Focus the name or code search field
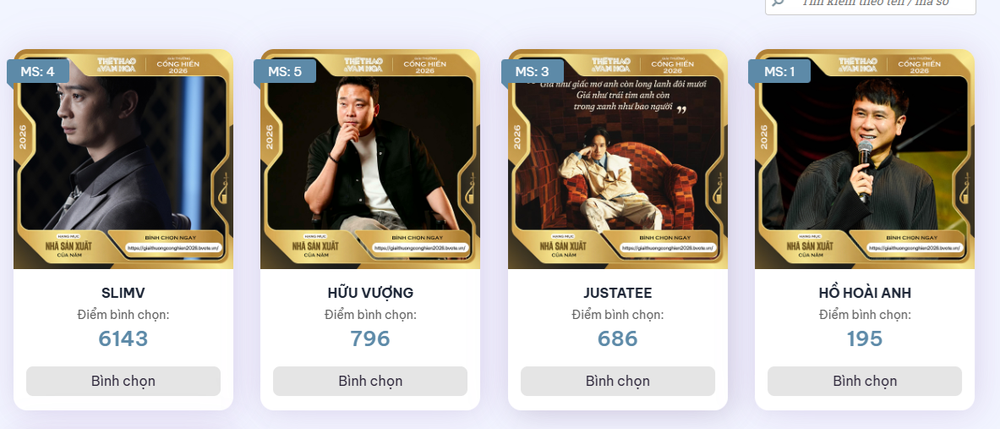The image size is (1000, 429). point(871,4)
